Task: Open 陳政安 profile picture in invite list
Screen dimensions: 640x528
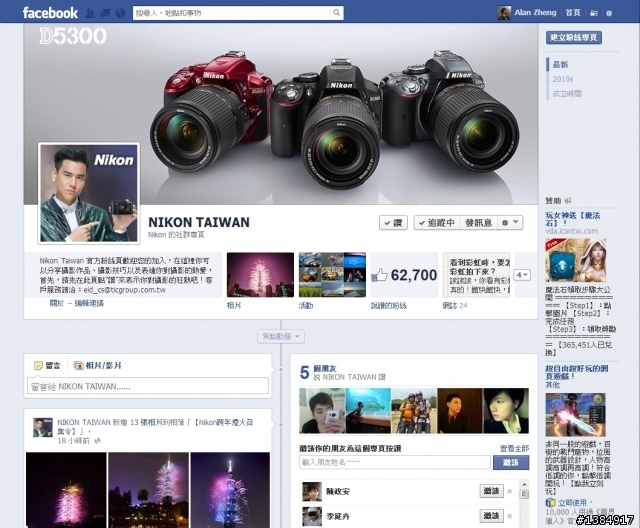Action: (x=312, y=491)
